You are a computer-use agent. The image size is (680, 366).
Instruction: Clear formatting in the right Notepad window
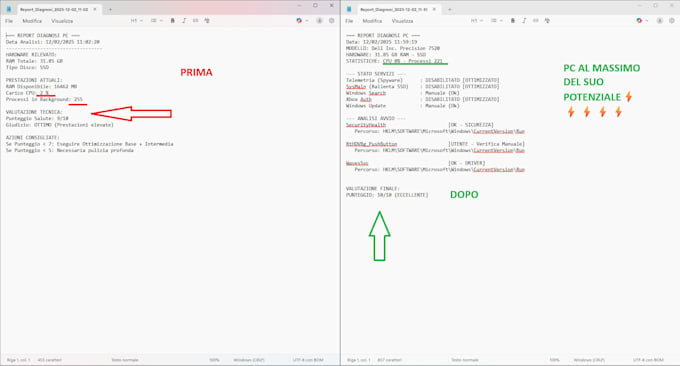tap(547, 21)
